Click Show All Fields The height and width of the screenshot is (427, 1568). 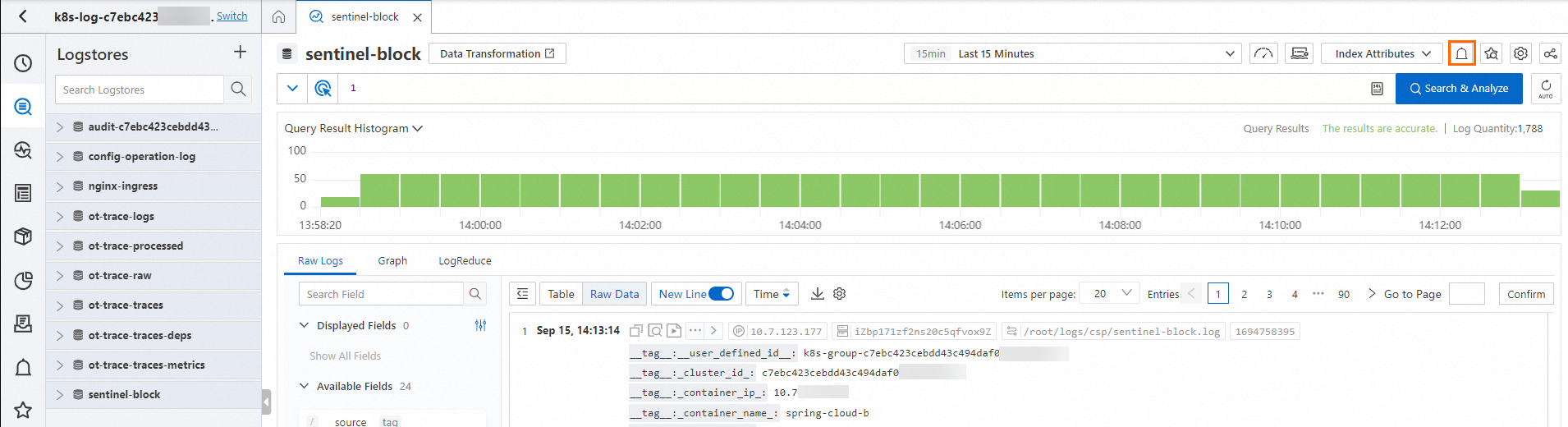coord(345,356)
